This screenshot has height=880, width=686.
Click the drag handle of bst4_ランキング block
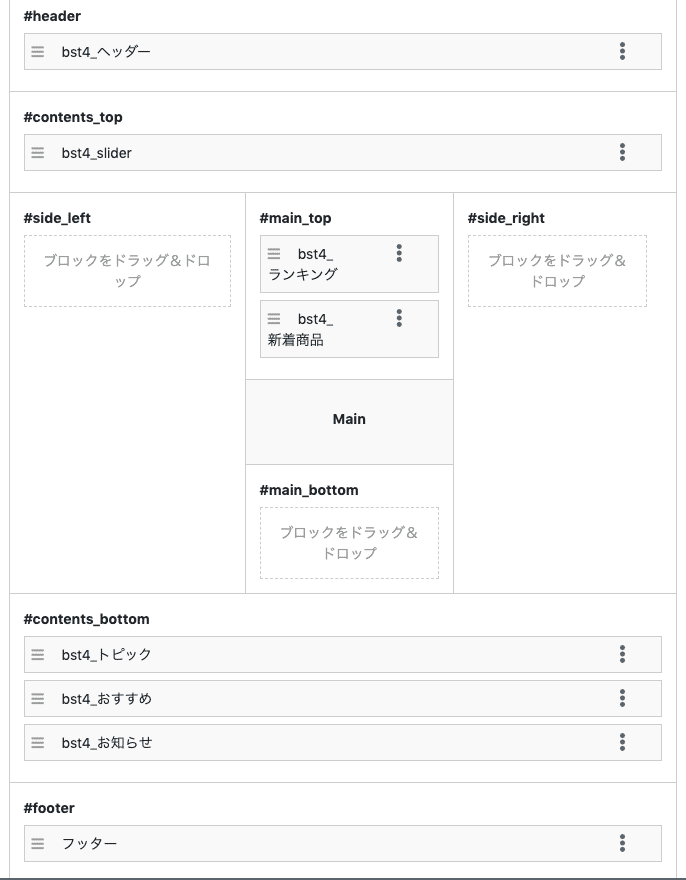point(274,253)
